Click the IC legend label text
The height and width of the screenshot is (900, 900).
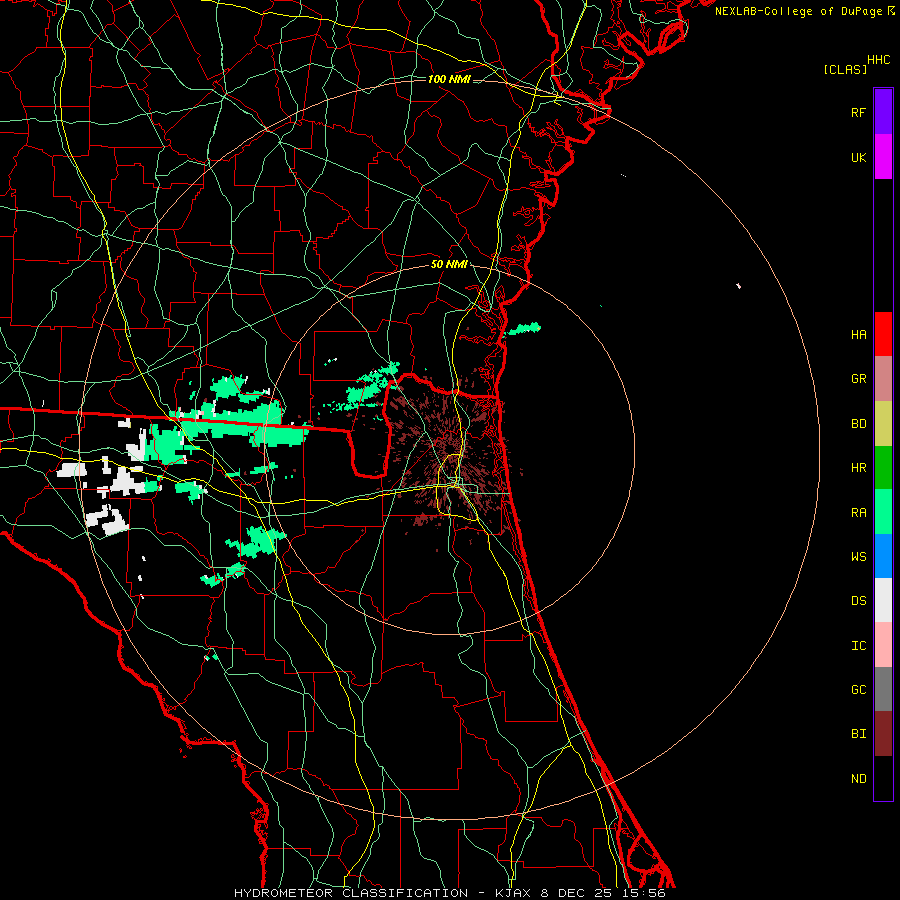[x=858, y=645]
